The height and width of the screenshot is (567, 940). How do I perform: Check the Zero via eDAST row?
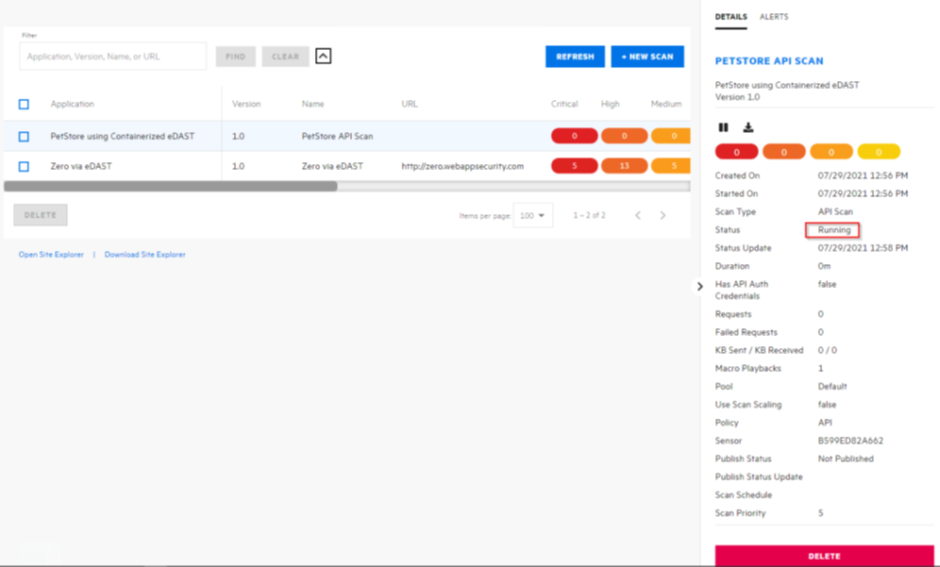(24, 166)
